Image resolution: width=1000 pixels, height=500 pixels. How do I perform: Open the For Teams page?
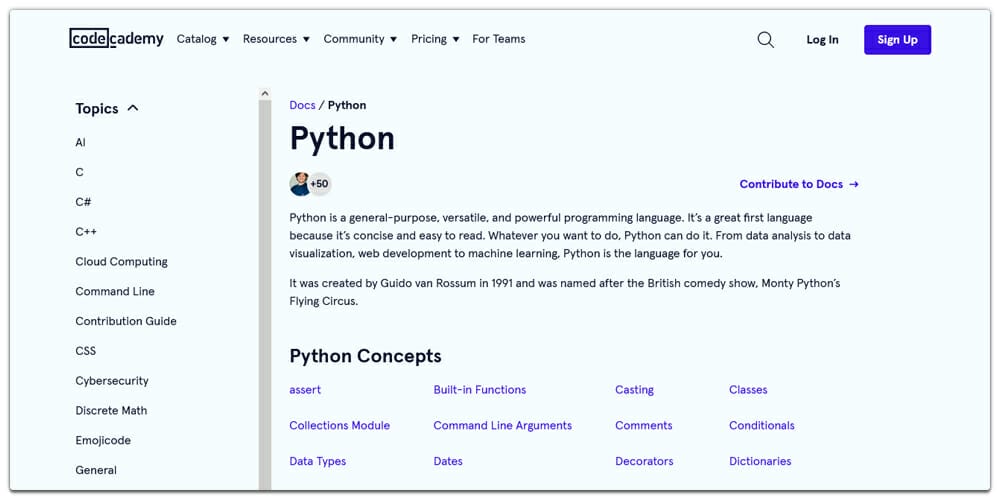click(499, 39)
